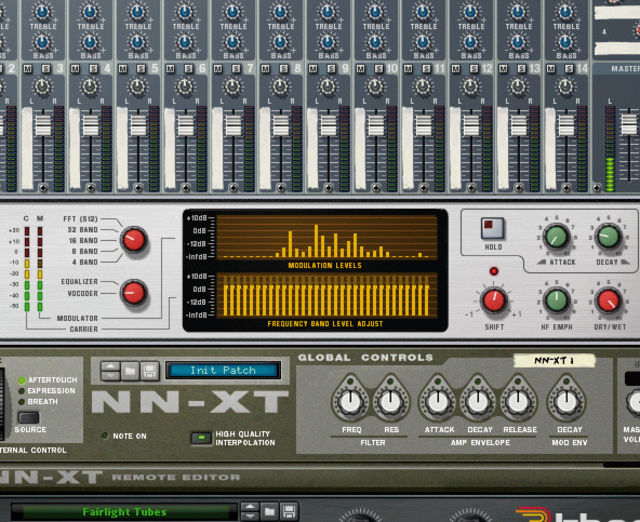Click the EQUALIZER mode label

[x=79, y=282]
